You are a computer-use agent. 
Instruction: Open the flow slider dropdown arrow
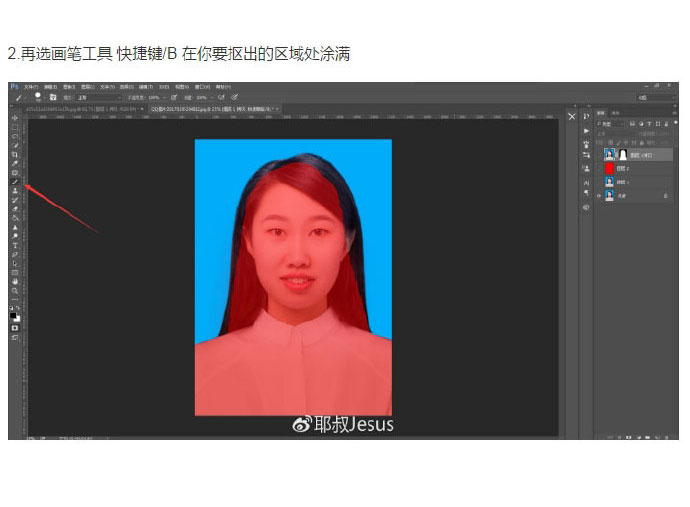coord(212,97)
